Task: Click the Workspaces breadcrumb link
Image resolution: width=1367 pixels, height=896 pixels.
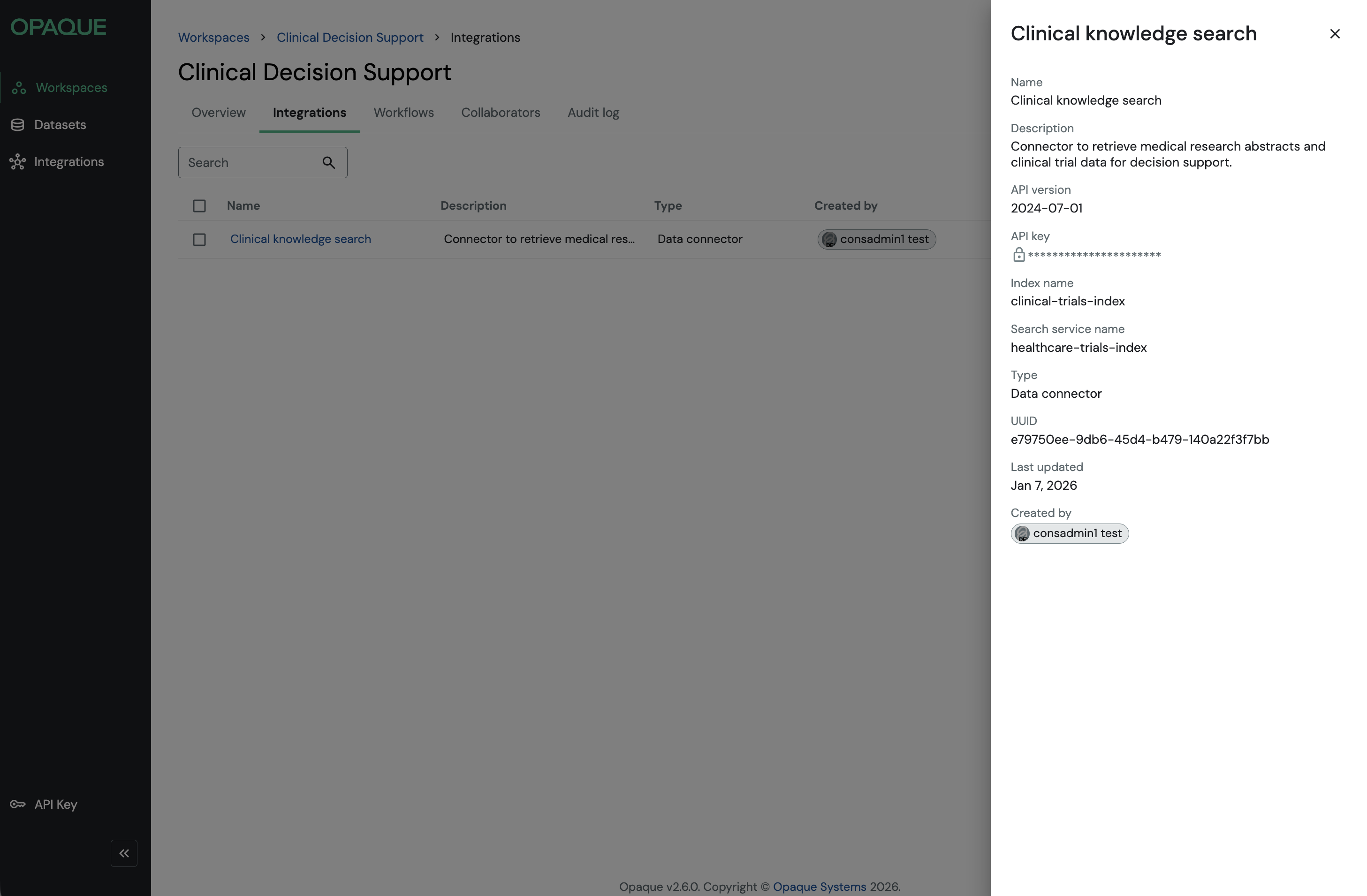Action: click(213, 38)
